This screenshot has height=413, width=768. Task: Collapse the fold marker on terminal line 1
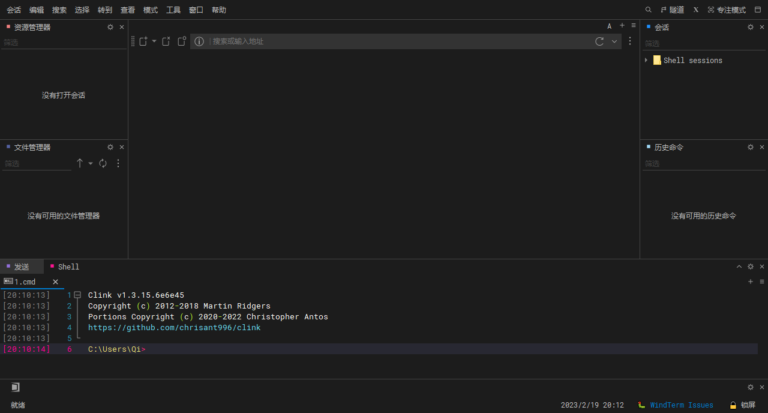(x=77, y=295)
